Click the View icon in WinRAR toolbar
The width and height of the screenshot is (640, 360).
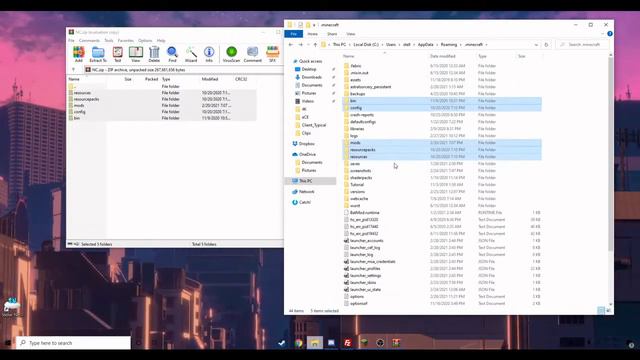pyautogui.click(x=136, y=54)
